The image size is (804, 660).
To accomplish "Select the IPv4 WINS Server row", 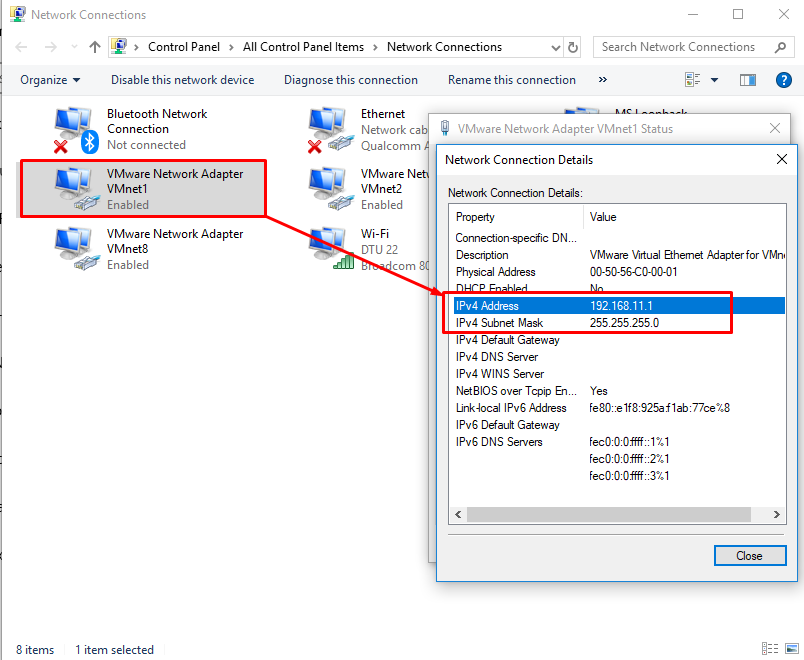I will (618, 373).
